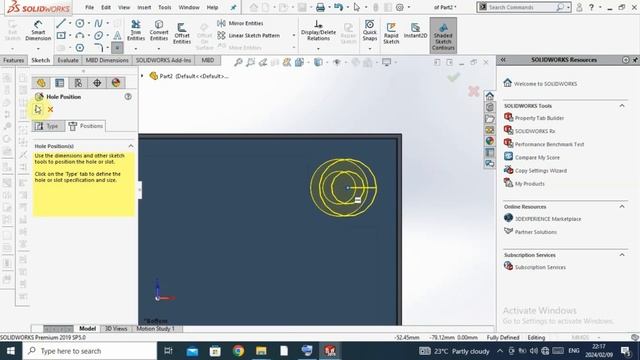640x360 pixels.
Task: Toggle Shaded Sketch Contours
Action: tap(443, 35)
